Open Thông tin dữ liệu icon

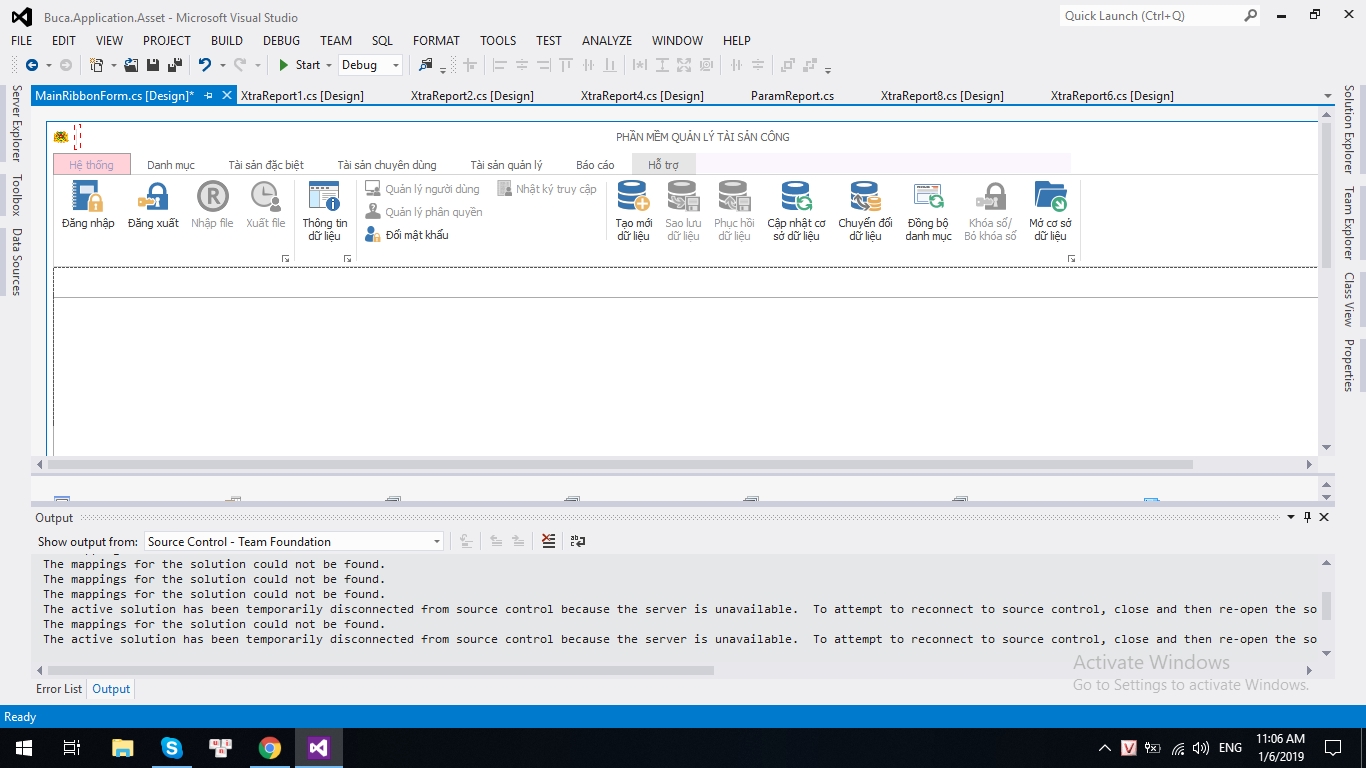pyautogui.click(x=325, y=197)
